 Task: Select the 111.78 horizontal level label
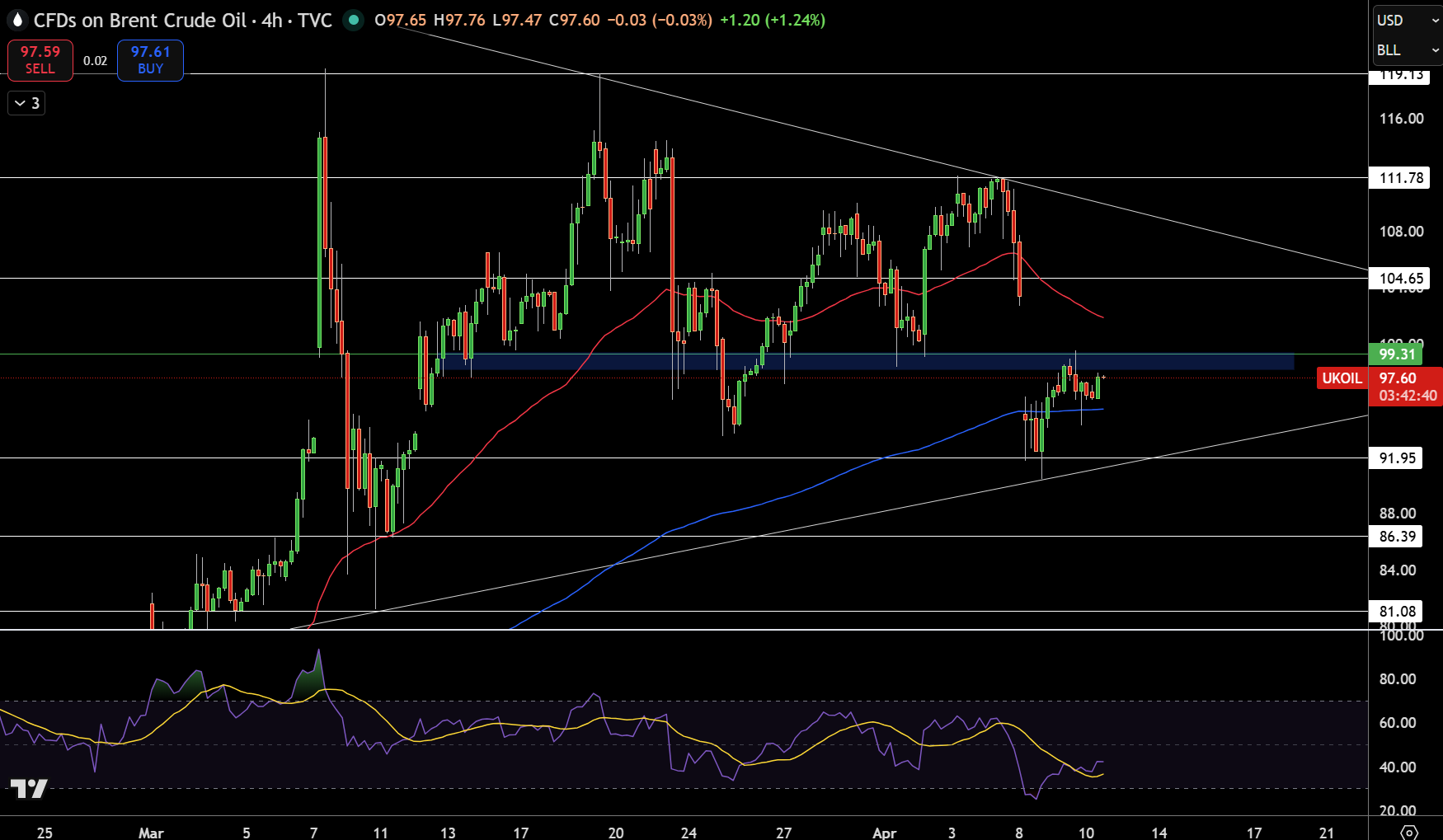(x=1401, y=178)
